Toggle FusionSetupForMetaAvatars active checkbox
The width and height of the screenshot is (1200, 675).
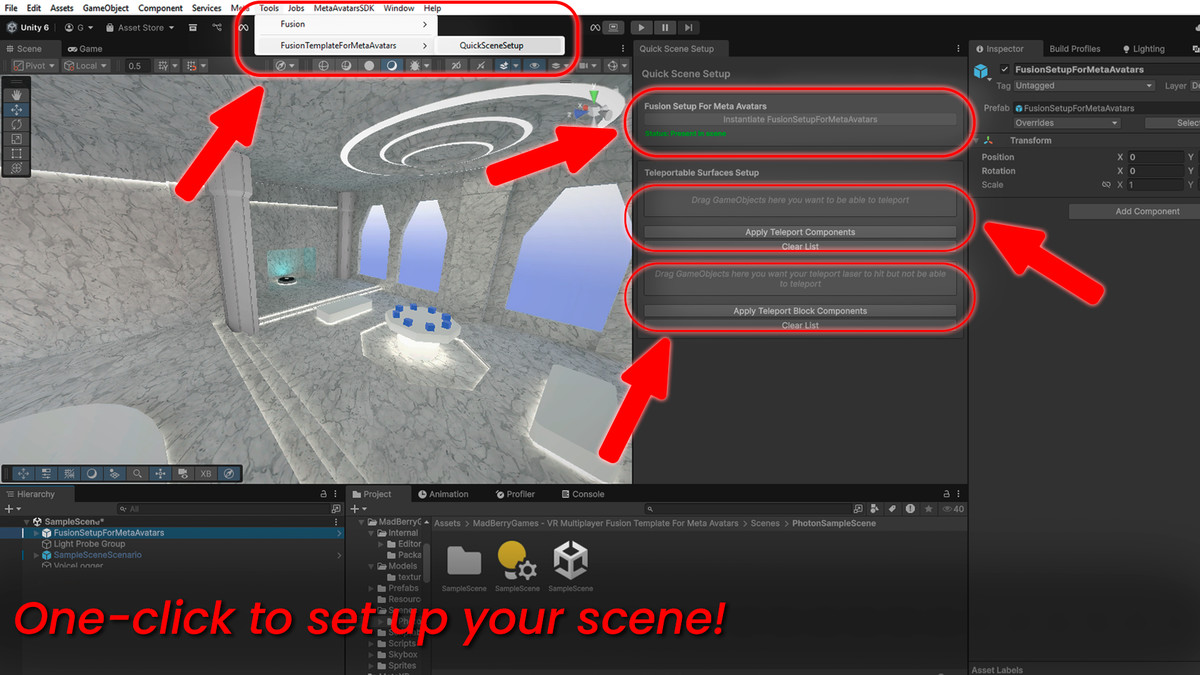click(x=1005, y=69)
